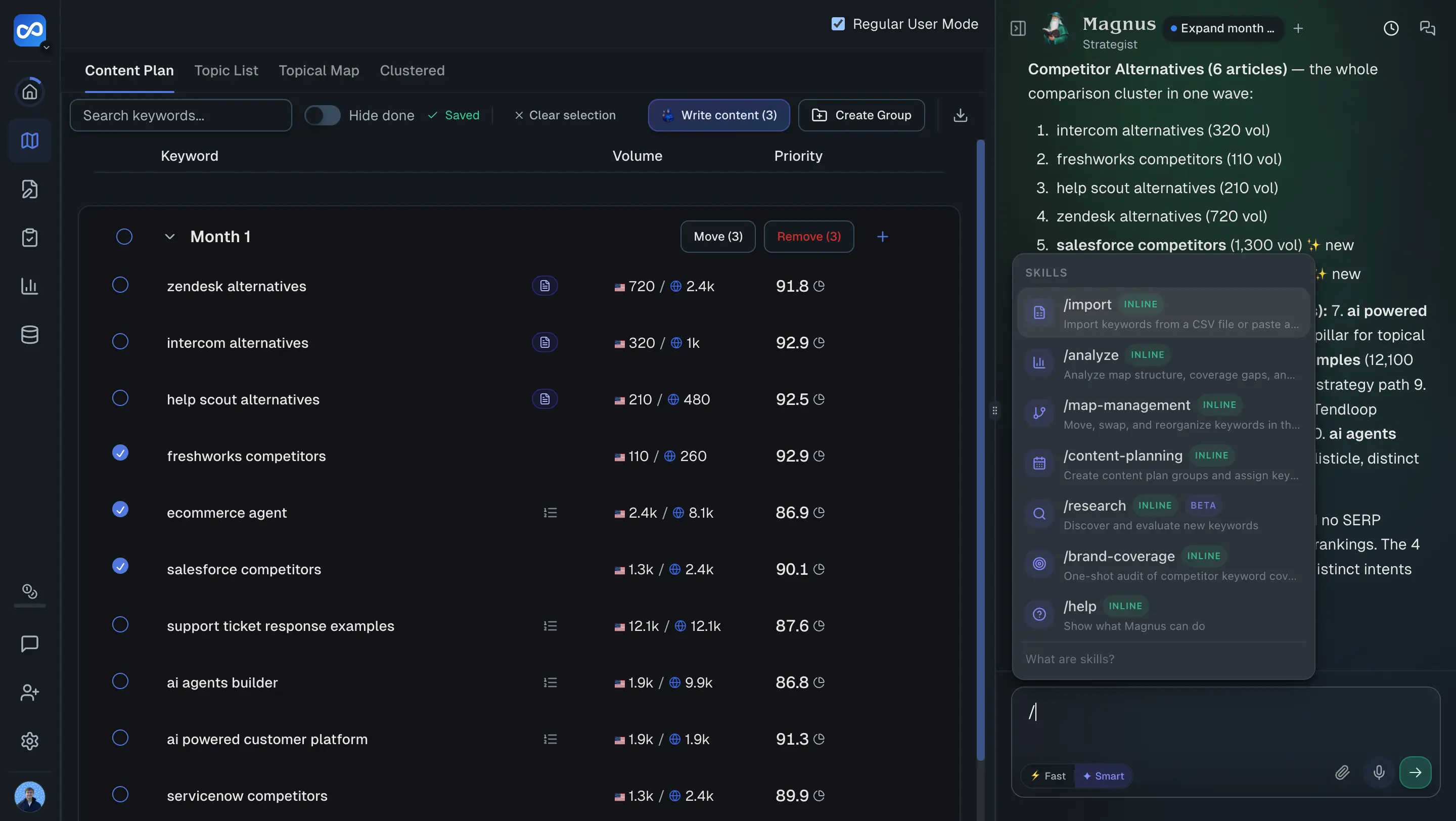1456x821 pixels.
Task: Uncheck the Regular User Mode checkbox
Action: [x=838, y=24]
